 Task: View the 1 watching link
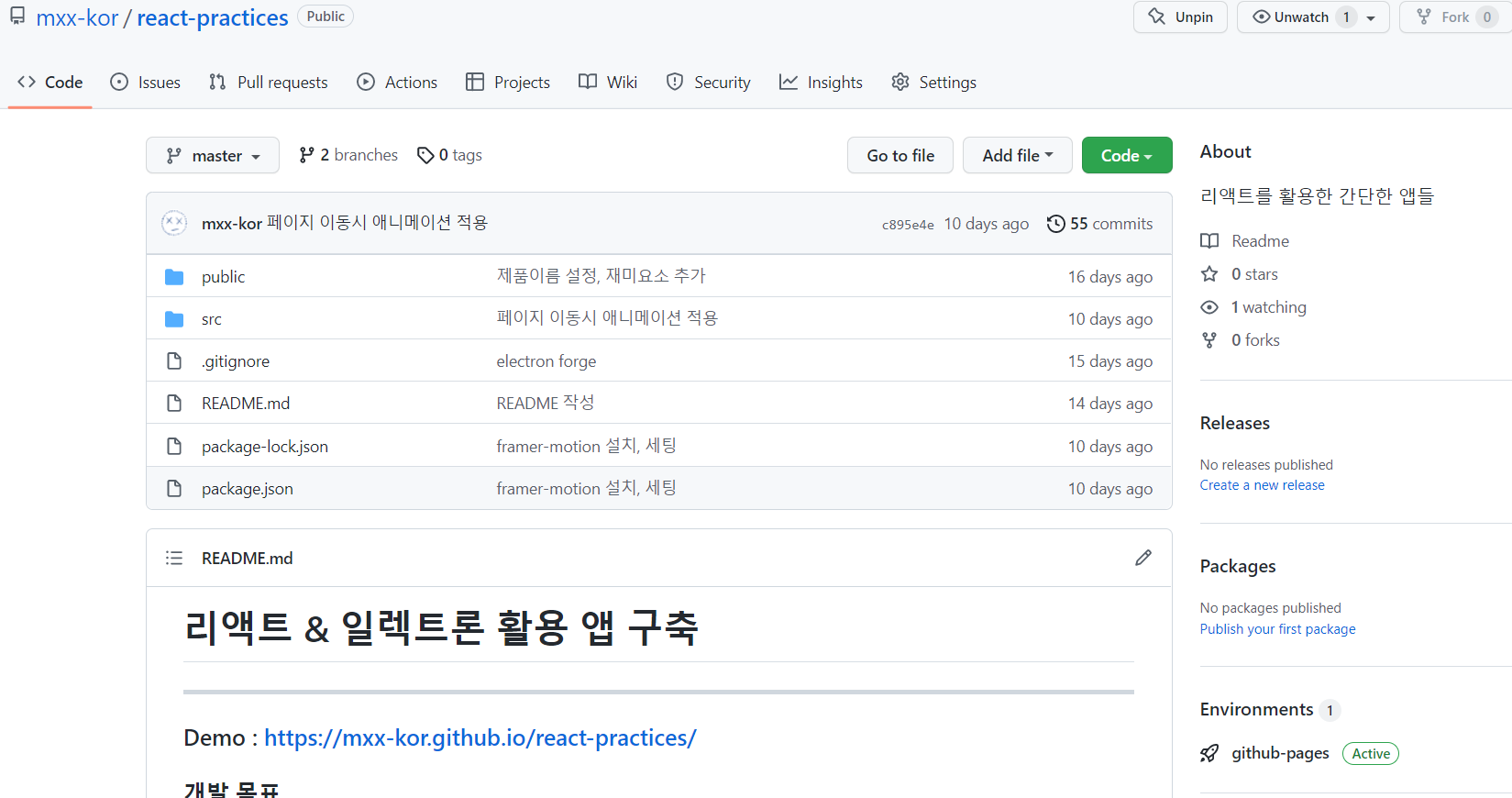coord(1269,307)
